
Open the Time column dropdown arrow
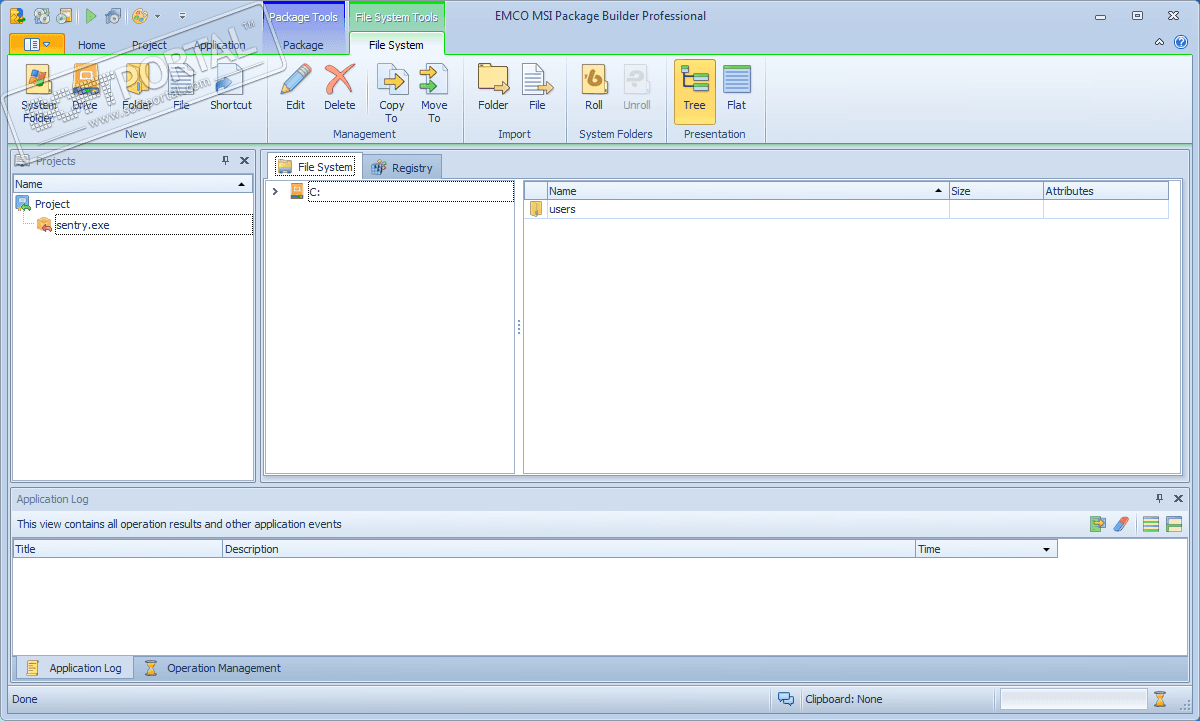1047,549
